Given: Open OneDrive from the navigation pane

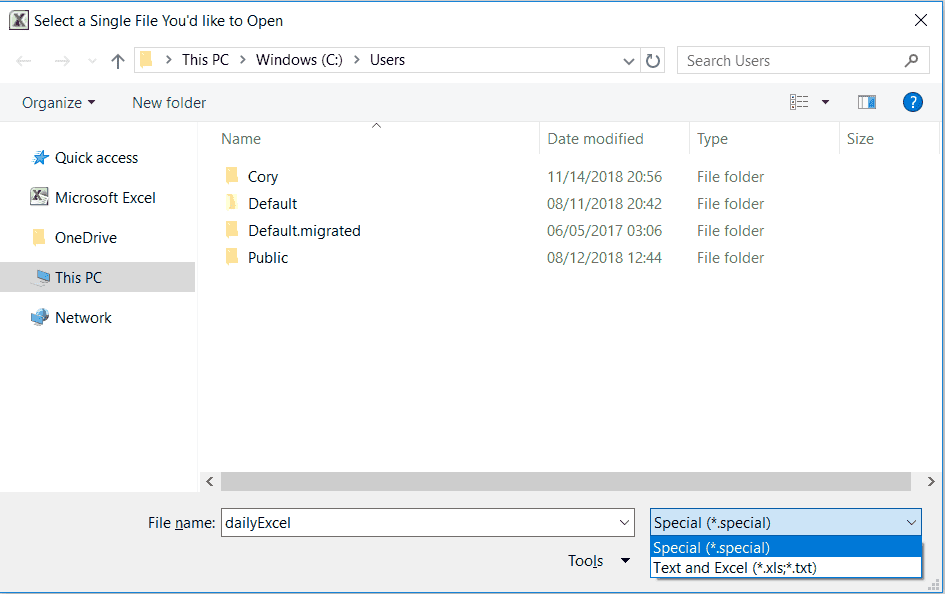Looking at the screenshot, I should (x=85, y=237).
